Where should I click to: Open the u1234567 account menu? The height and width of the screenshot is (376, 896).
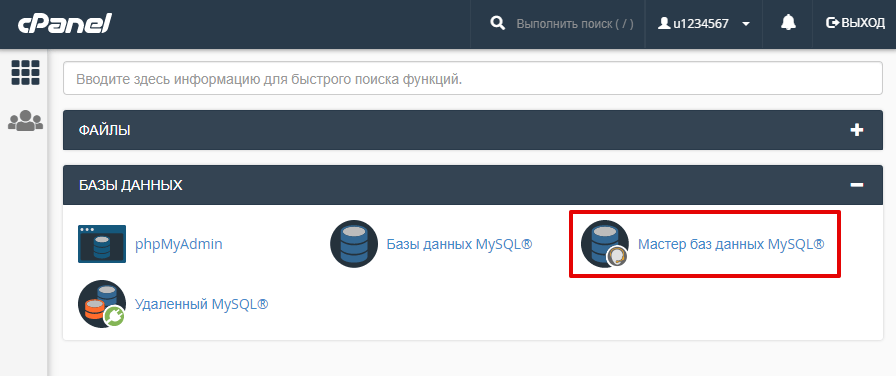(703, 24)
